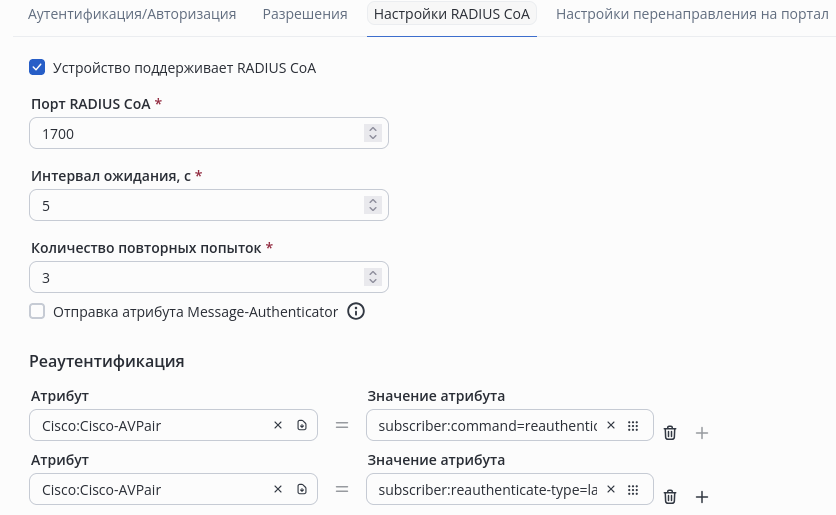Clear the second Cisco:Cisco-AVPair attribute field
This screenshot has height=515, width=836.
coord(278,490)
